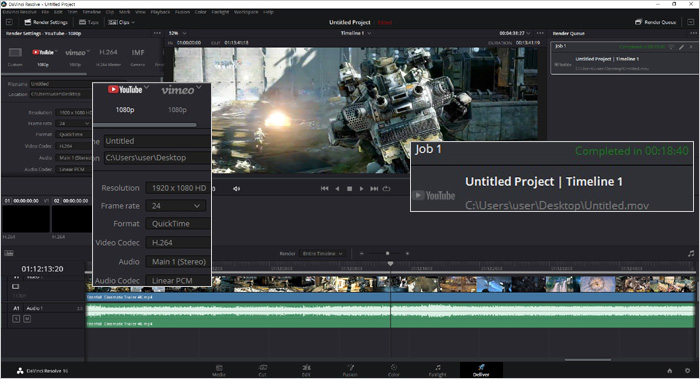This screenshot has height=379, width=700.
Task: Switch to the Fairlight page
Action: pyautogui.click(x=438, y=371)
